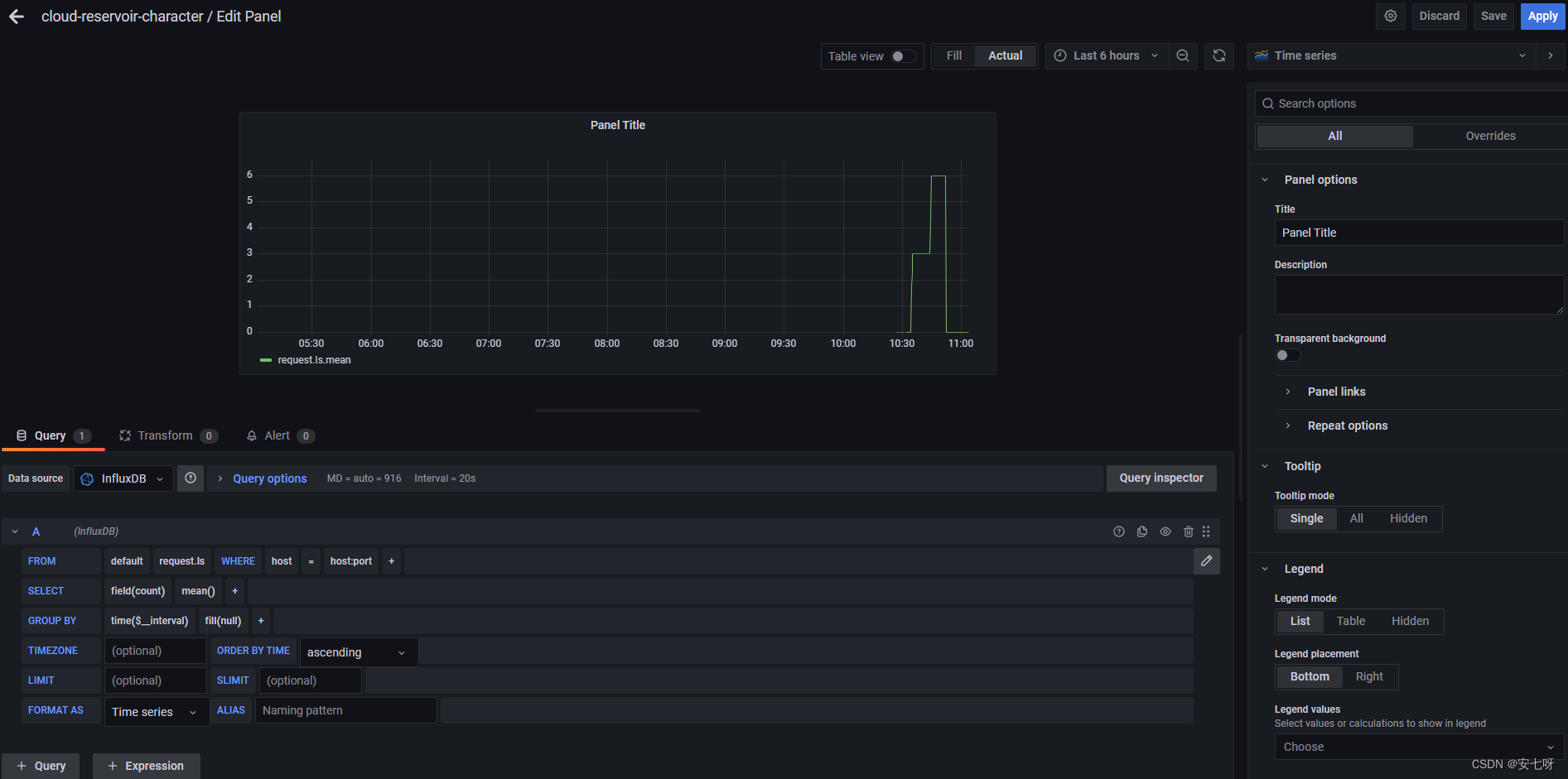The image size is (1568, 779).
Task: Switch to Transform tab
Action: (169, 435)
